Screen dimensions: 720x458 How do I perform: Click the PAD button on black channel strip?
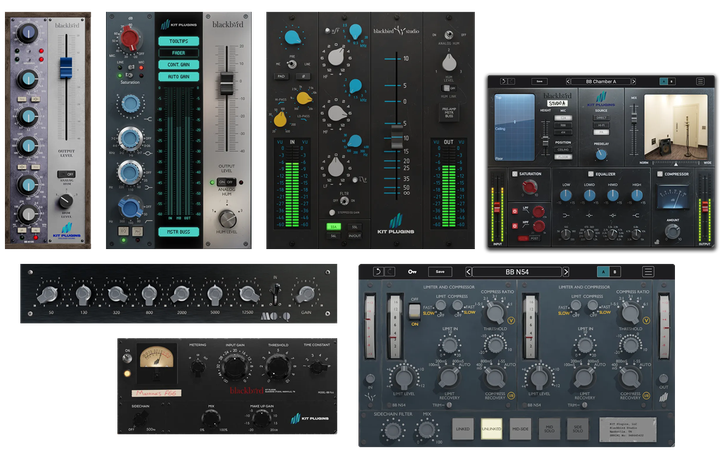[281, 76]
